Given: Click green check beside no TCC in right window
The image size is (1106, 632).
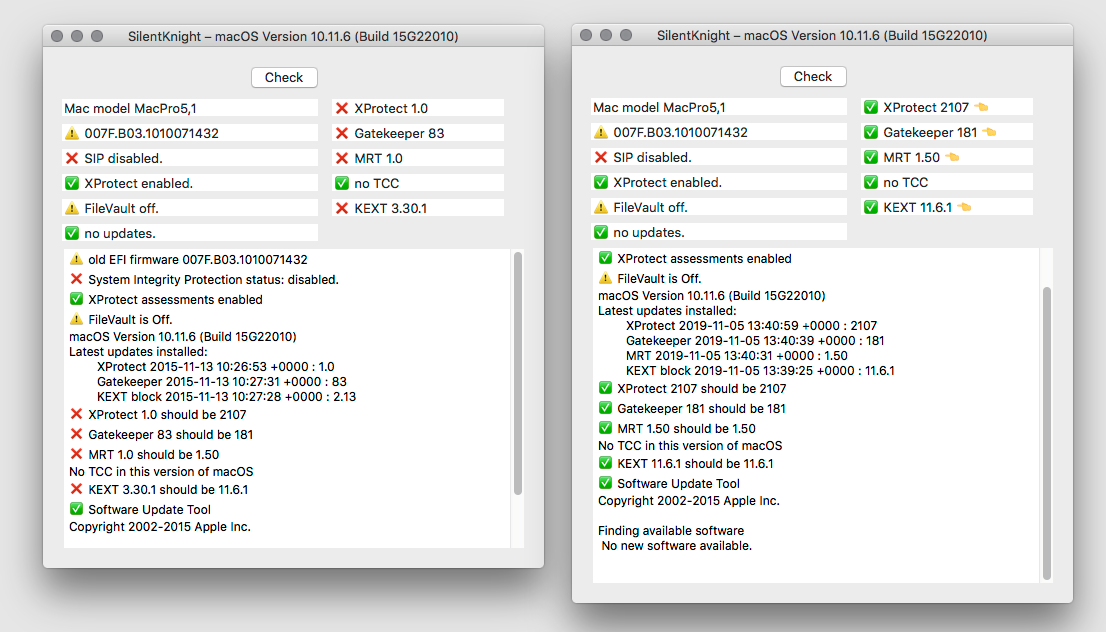Looking at the screenshot, I should tap(871, 182).
